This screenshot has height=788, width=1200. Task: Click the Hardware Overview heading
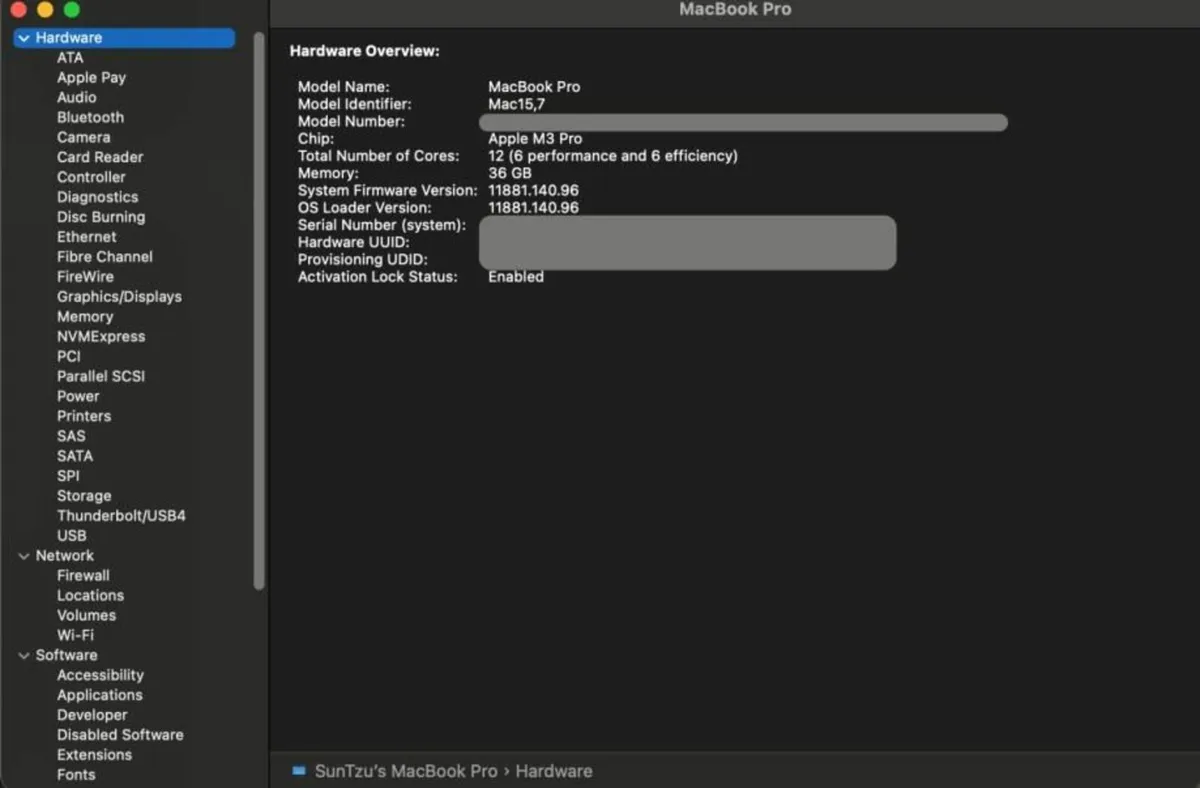(x=364, y=51)
